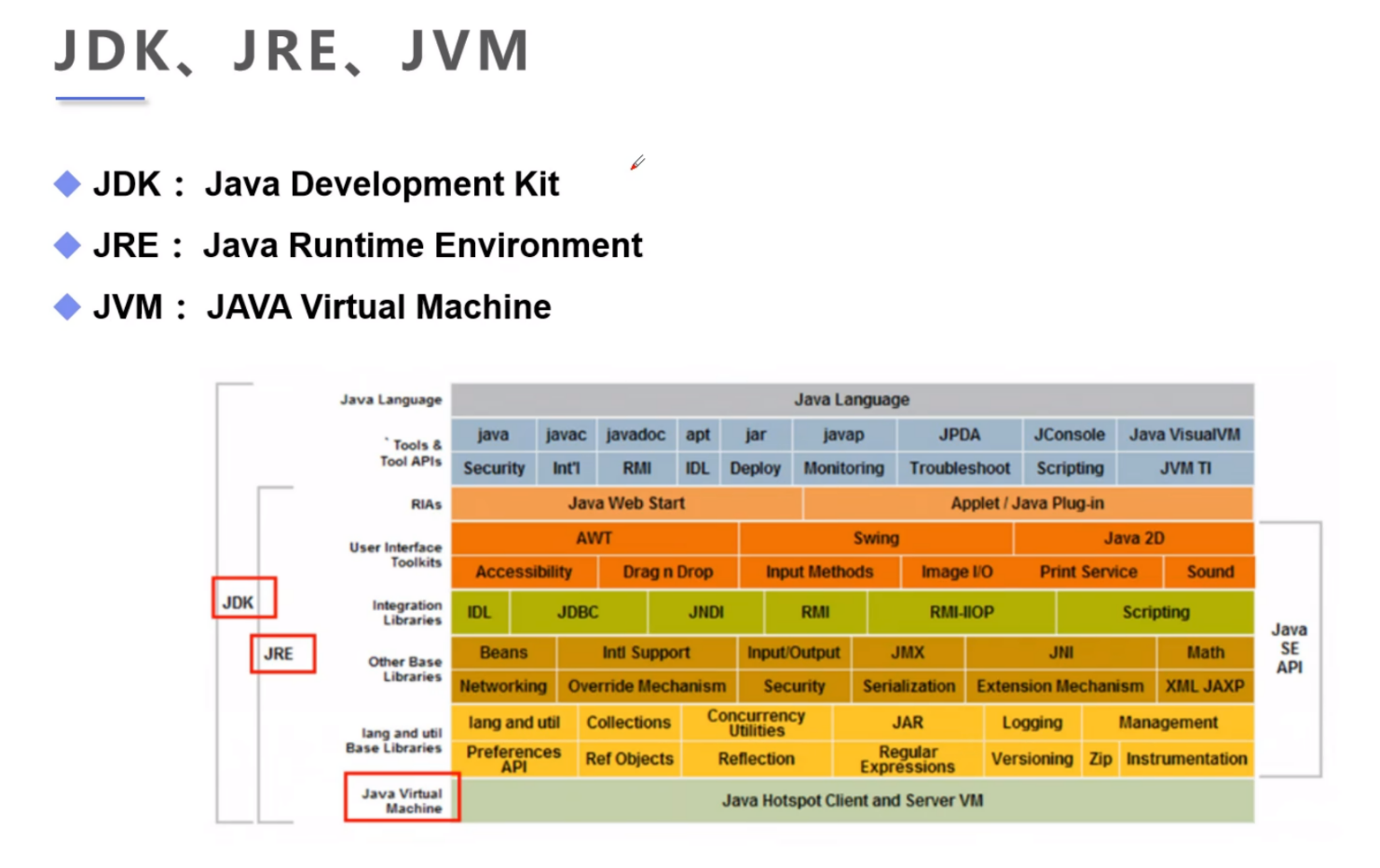Click the blue diamond bullet beside JVM

pyautogui.click(x=66, y=306)
